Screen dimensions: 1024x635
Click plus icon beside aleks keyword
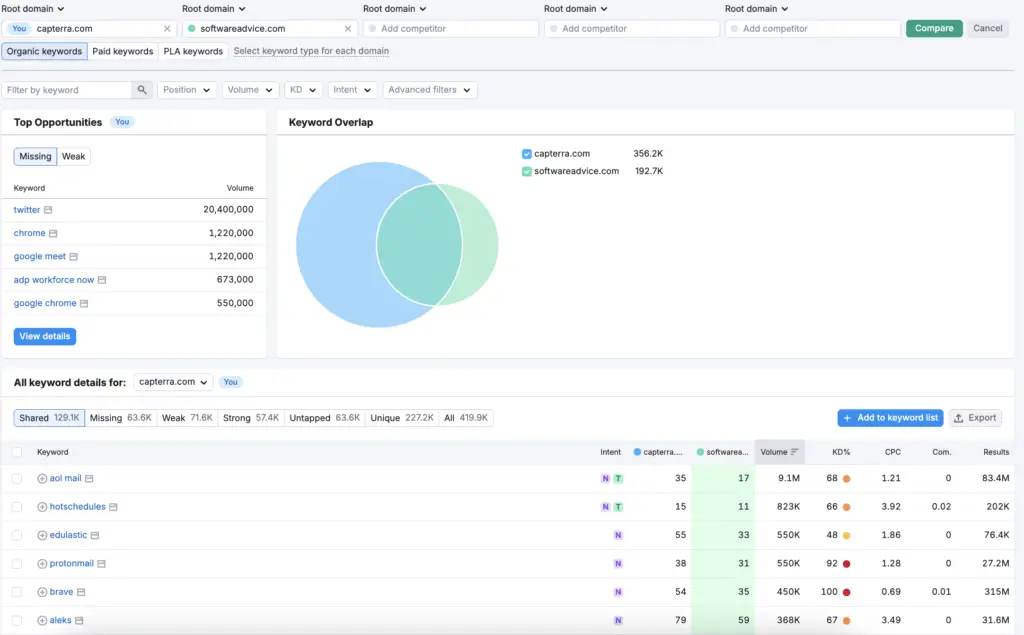point(42,621)
